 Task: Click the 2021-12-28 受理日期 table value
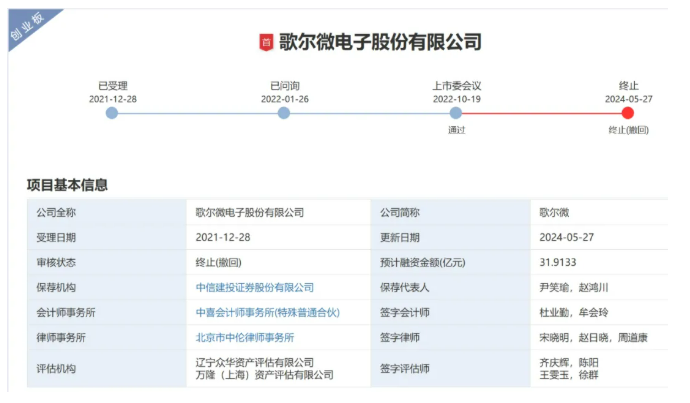pos(223,238)
